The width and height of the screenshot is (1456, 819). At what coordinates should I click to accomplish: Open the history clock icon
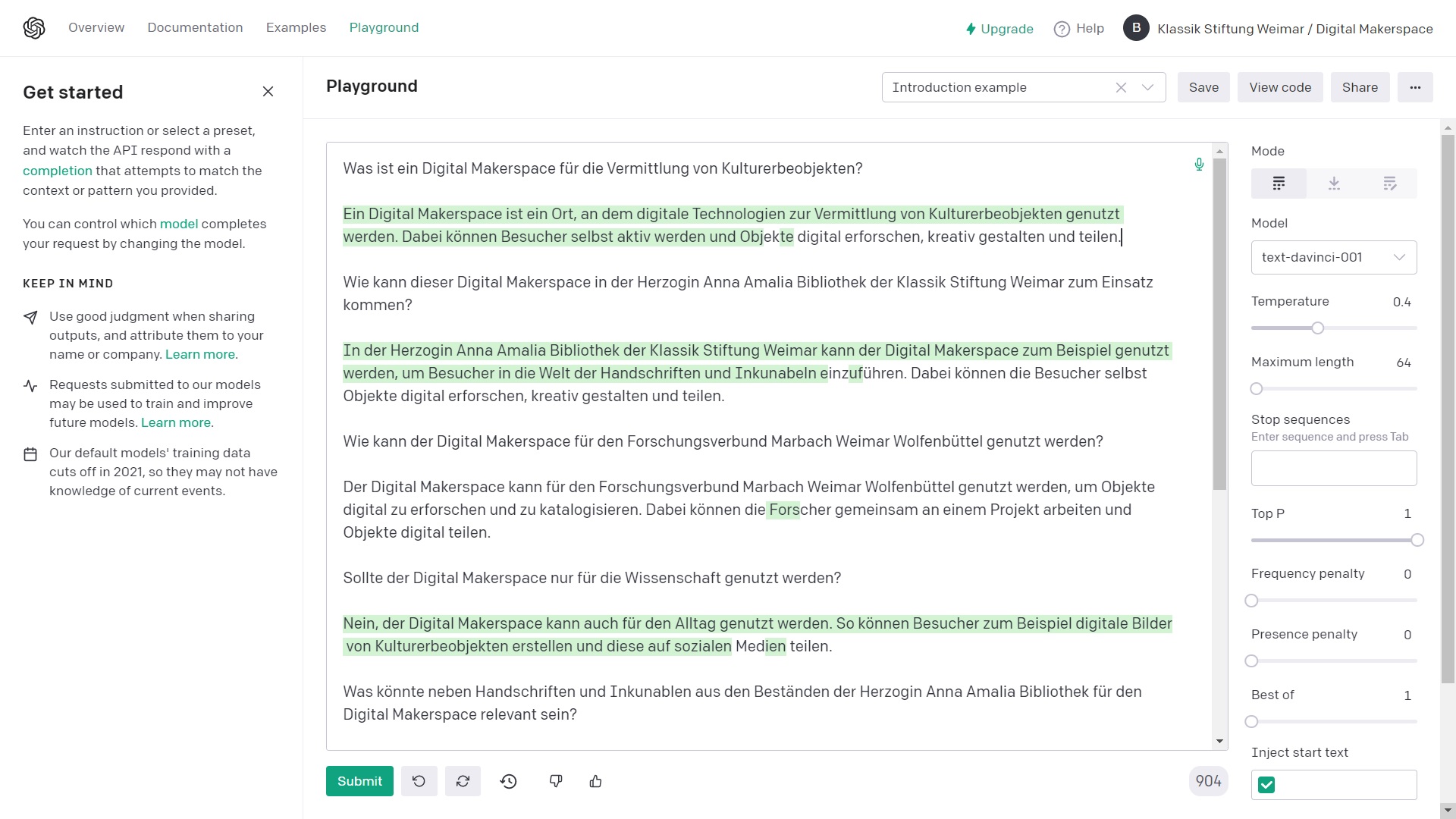[509, 781]
